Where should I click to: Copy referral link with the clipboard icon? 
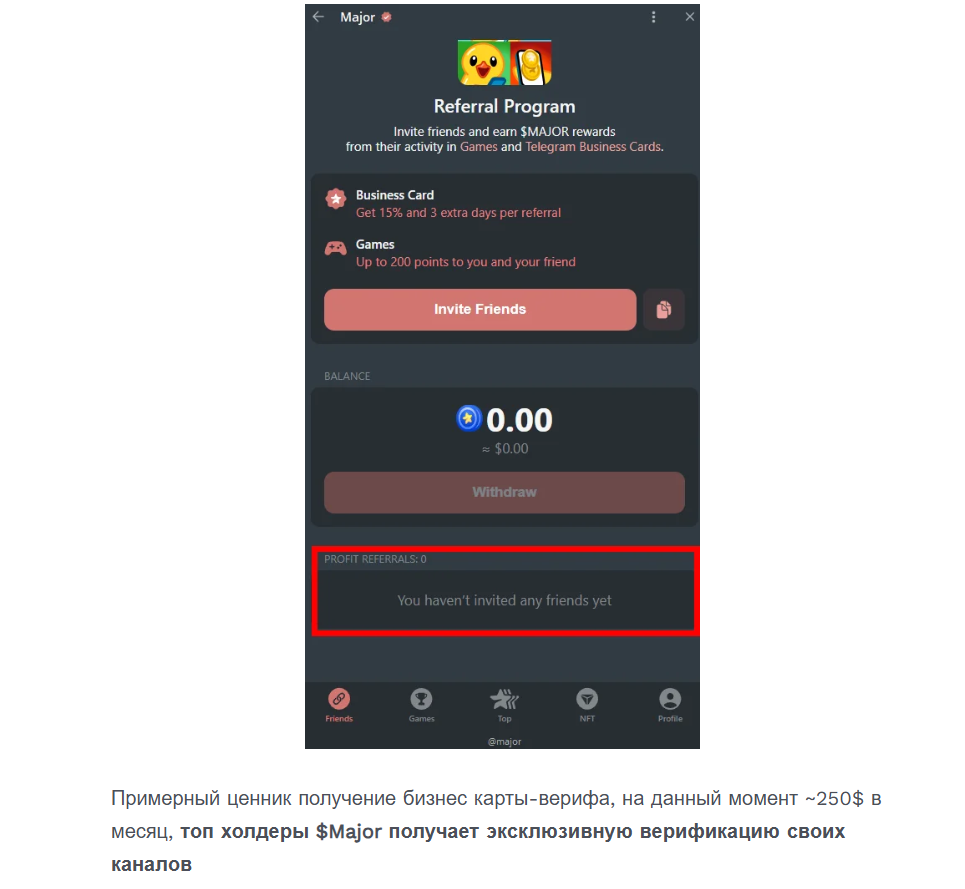point(663,309)
